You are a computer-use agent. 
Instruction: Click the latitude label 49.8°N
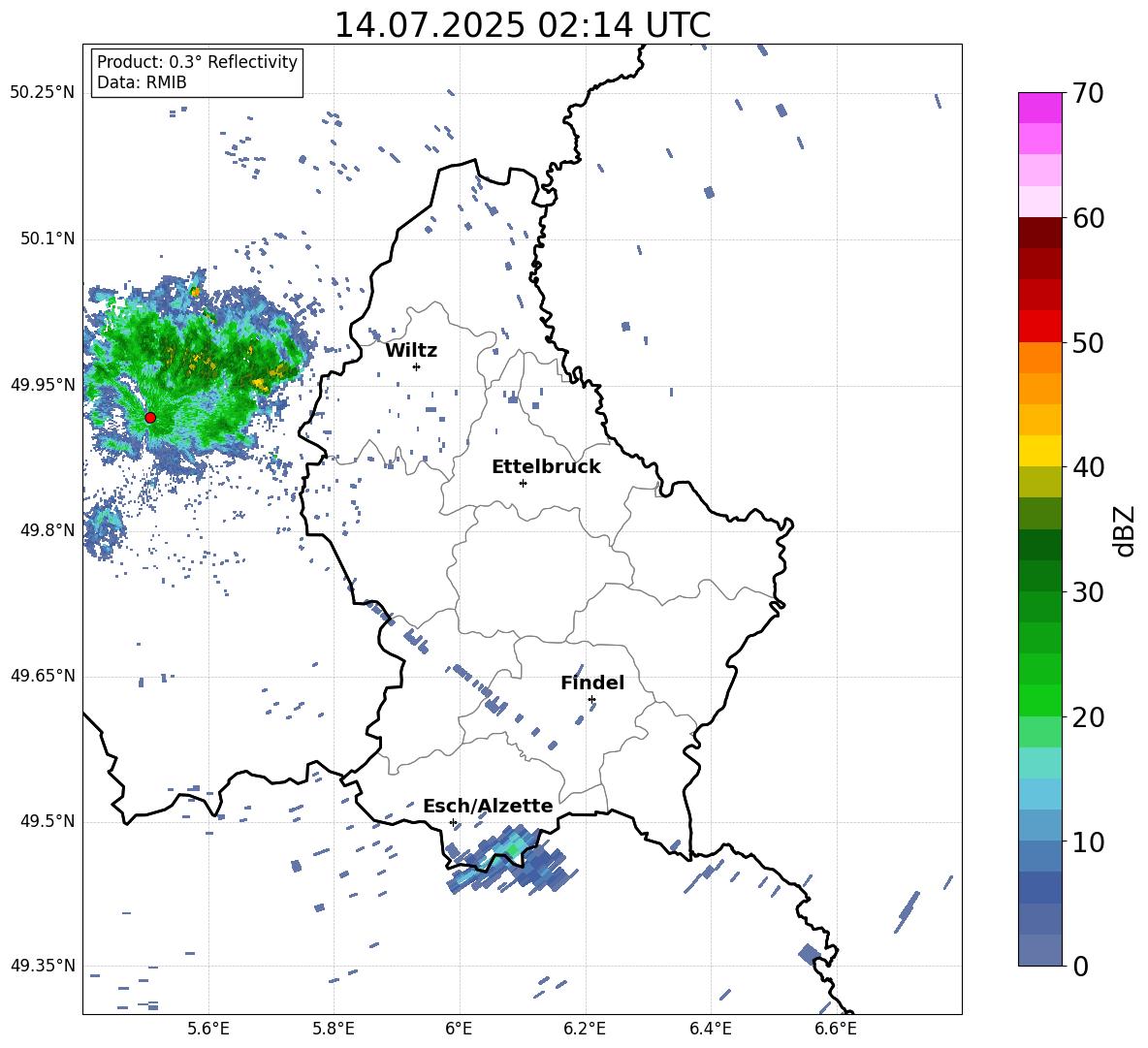[x=48, y=530]
